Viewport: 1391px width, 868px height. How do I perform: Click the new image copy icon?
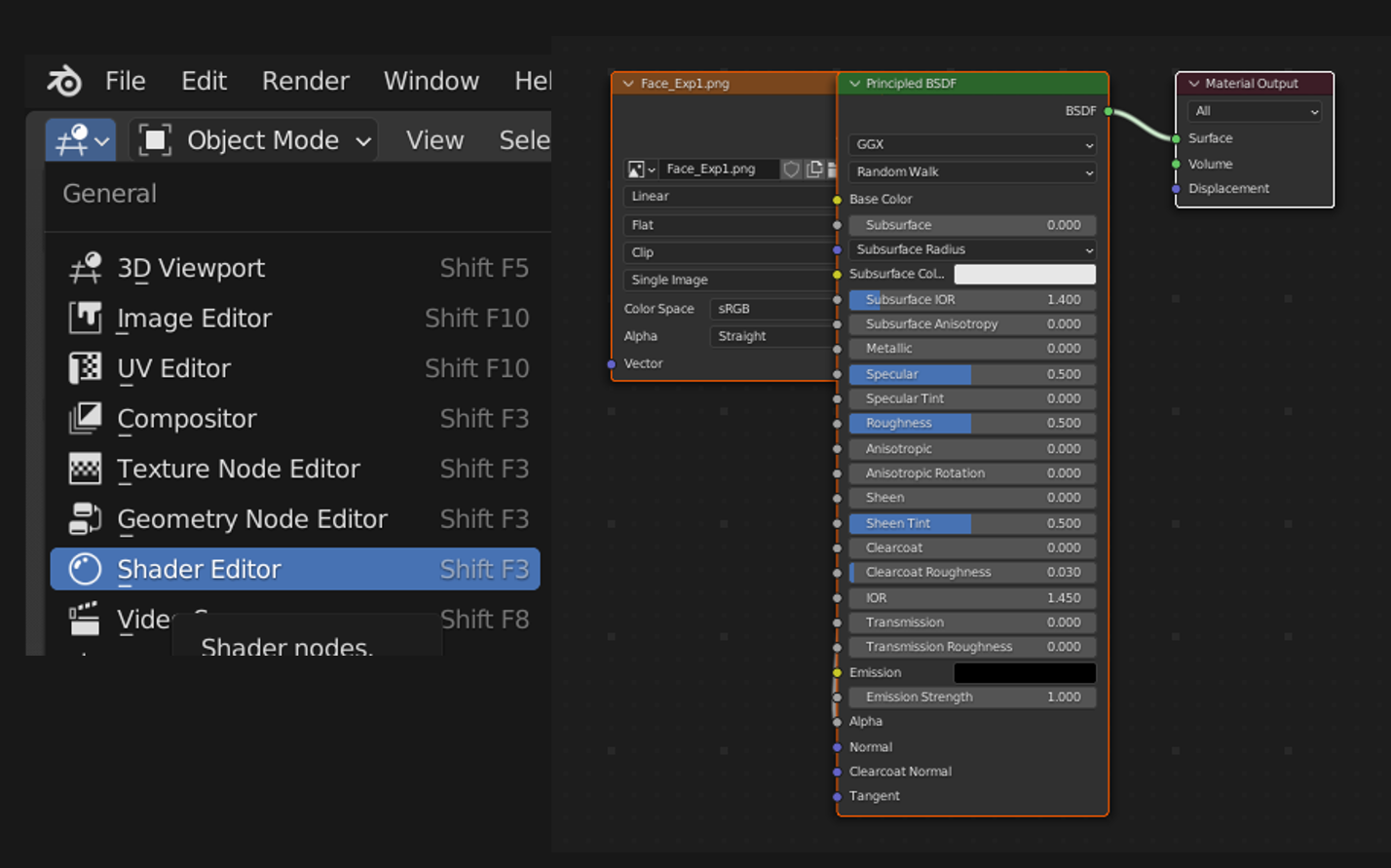tap(814, 170)
